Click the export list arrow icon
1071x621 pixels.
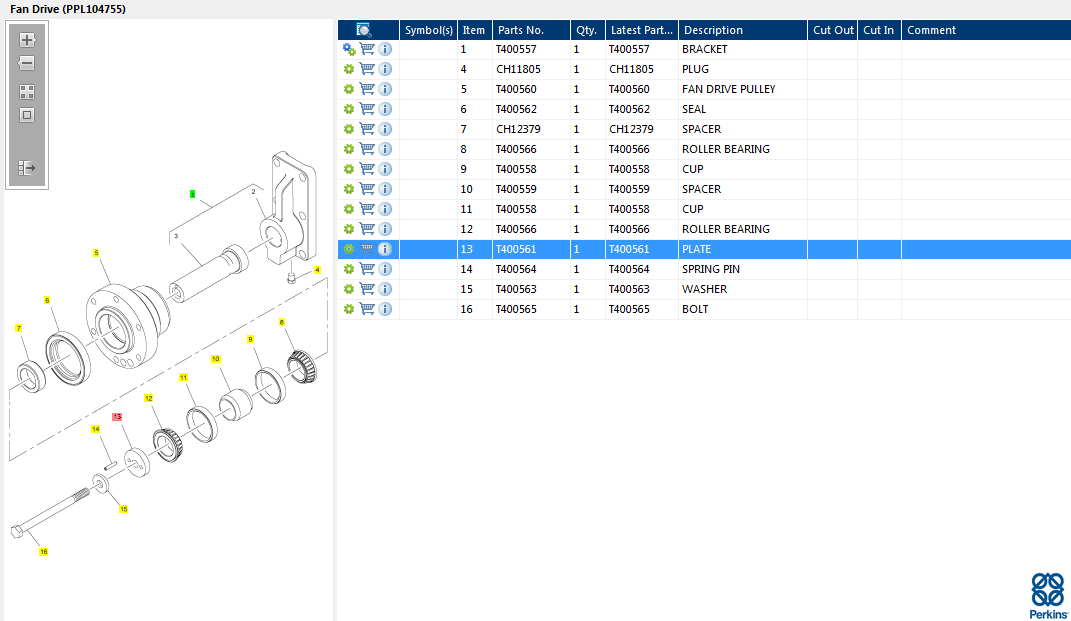click(27, 168)
